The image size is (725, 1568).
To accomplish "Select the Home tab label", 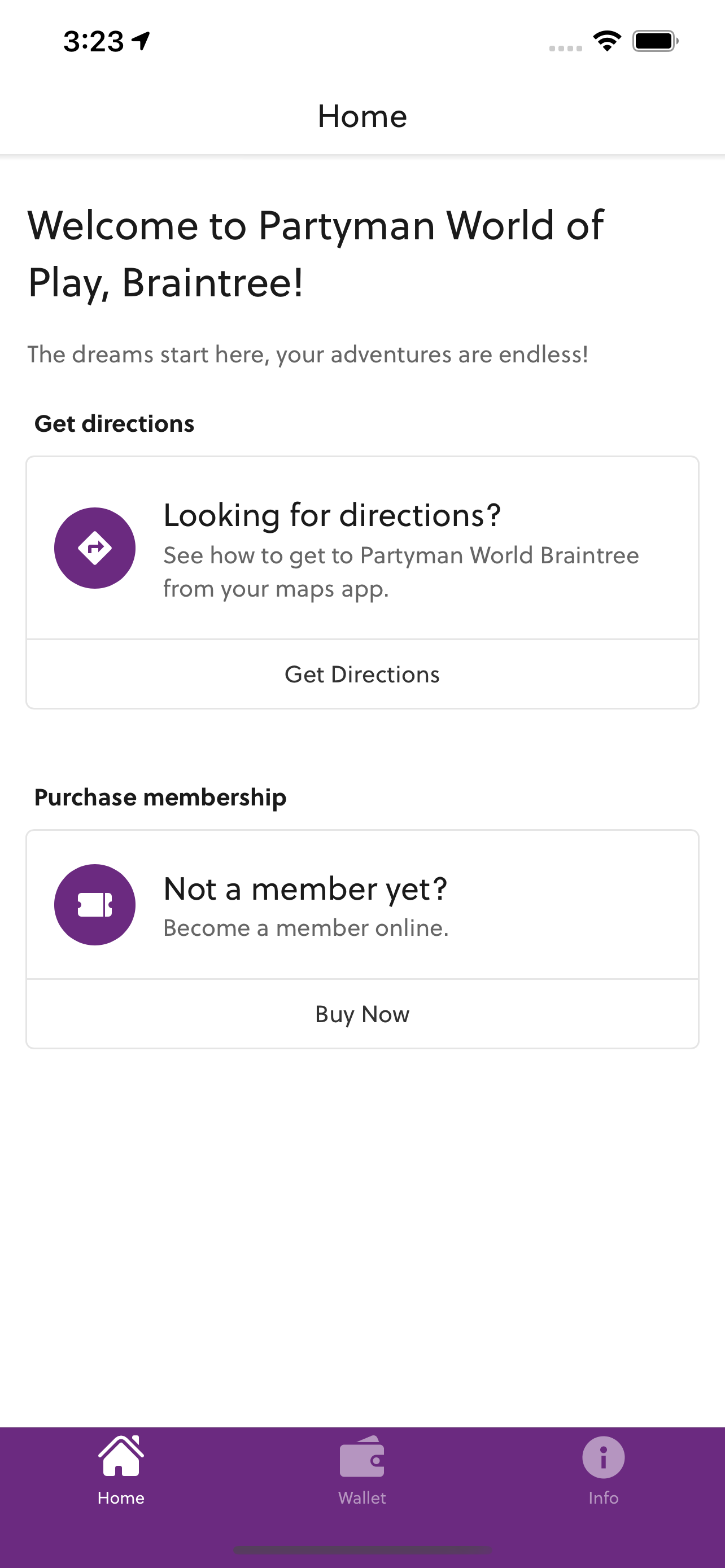I will pos(121,1497).
